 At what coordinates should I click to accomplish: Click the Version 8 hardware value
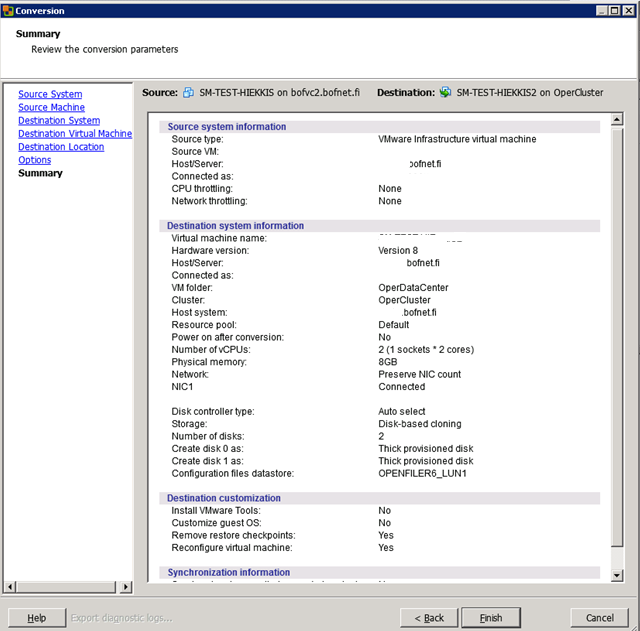pos(398,251)
